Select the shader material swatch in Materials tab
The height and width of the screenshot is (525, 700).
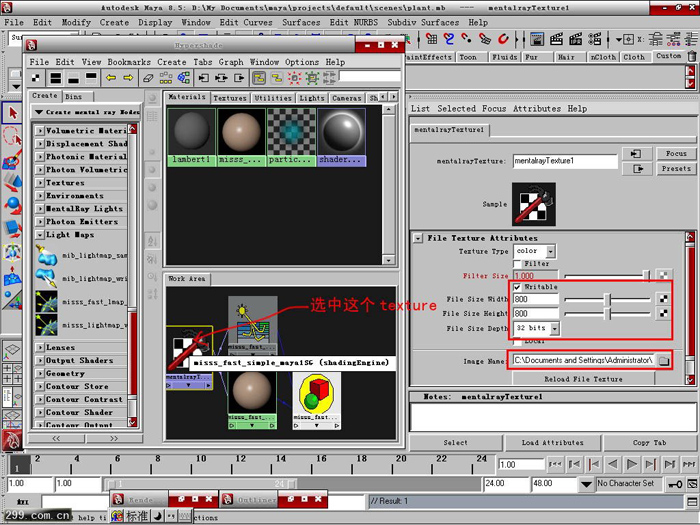pyautogui.click(x=341, y=138)
